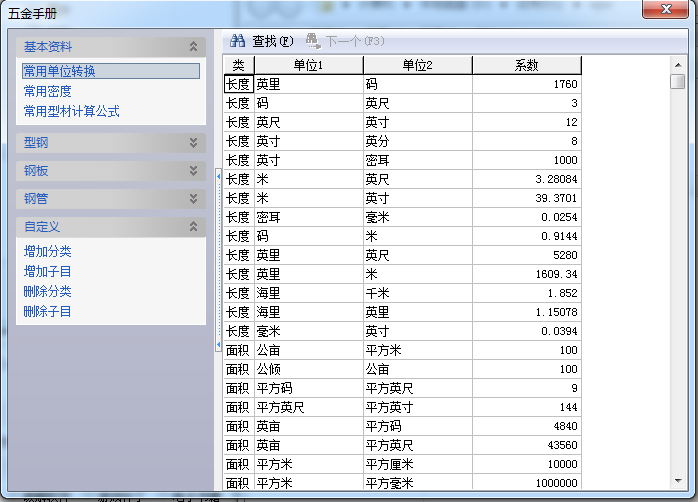The width and height of the screenshot is (698, 502).
Task: Click 单位2 cell 平方厘米
Action: pos(418,464)
